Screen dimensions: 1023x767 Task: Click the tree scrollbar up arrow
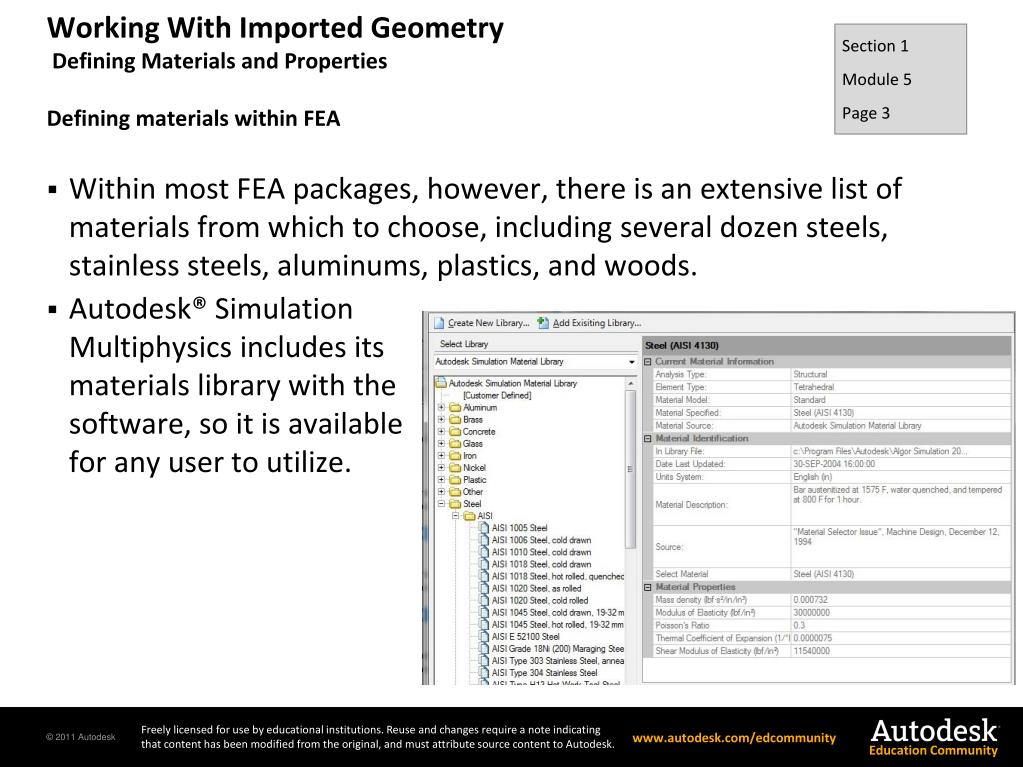pyautogui.click(x=630, y=384)
